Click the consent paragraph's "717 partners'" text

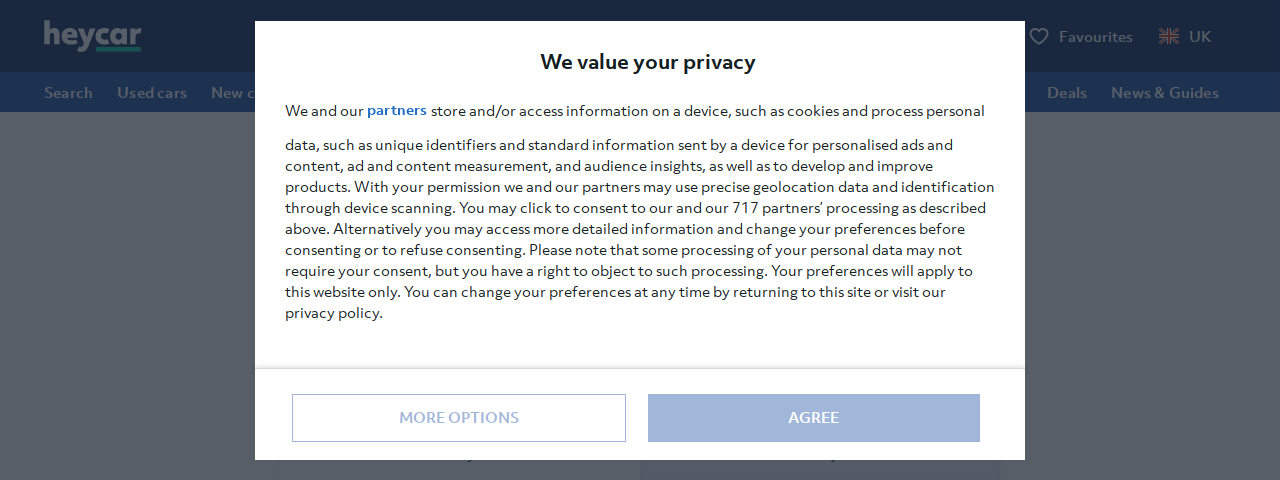tap(775, 208)
